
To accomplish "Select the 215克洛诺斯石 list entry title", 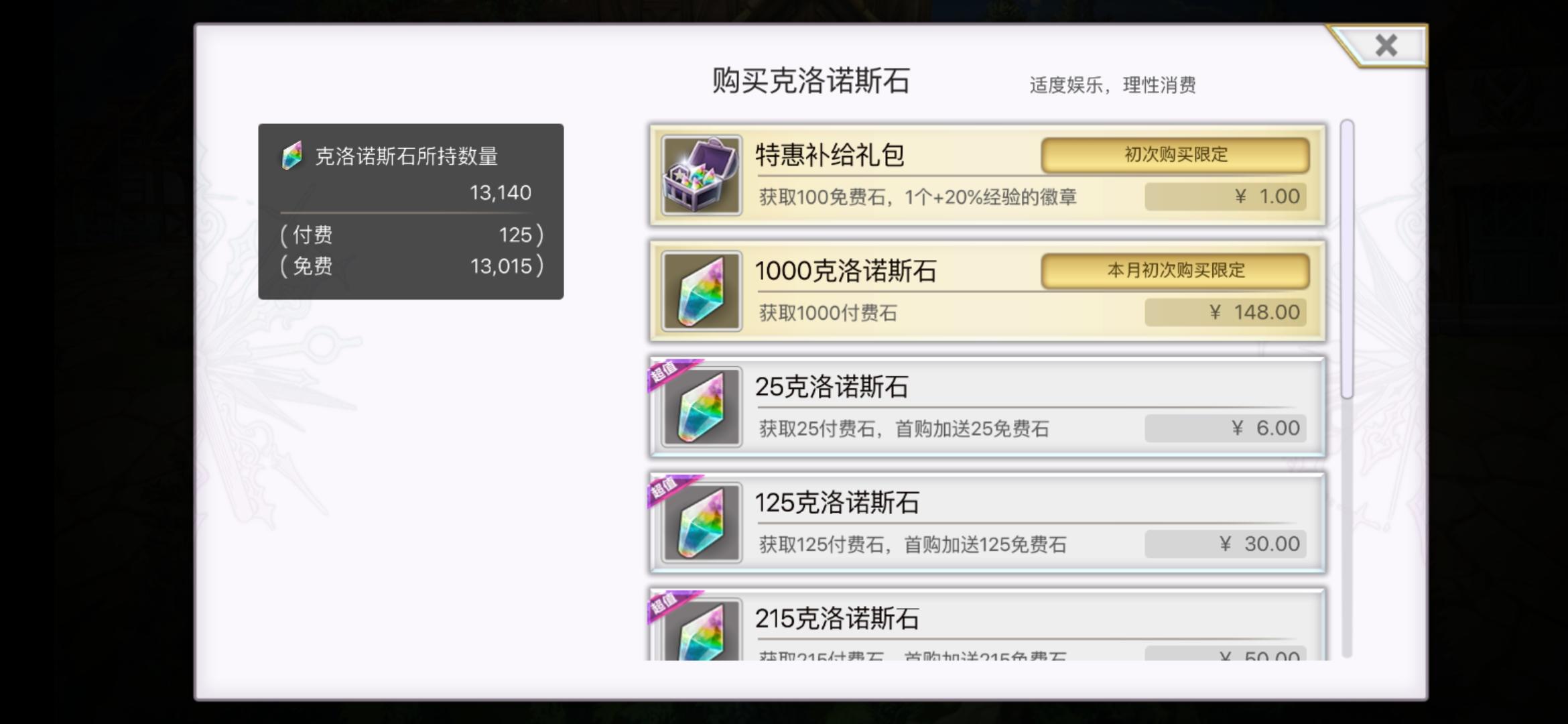I will point(837,618).
